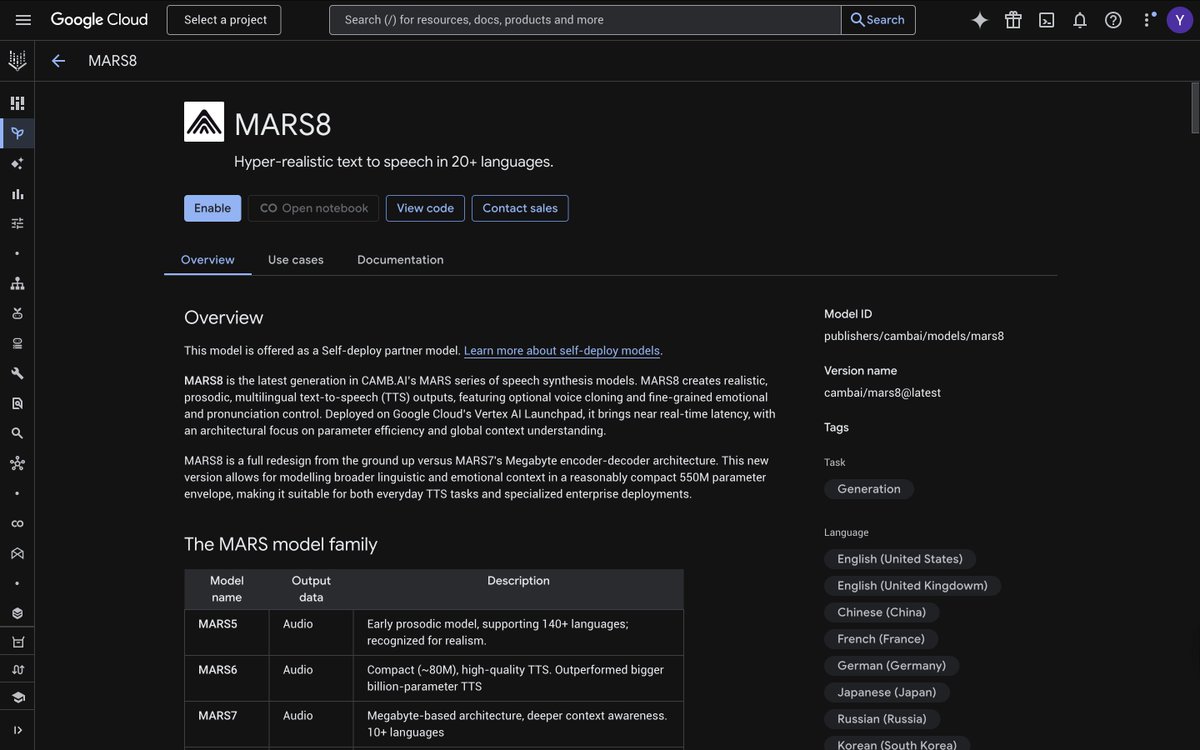Switch to the Use cases tab
Image resolution: width=1200 pixels, height=750 pixels.
(296, 260)
